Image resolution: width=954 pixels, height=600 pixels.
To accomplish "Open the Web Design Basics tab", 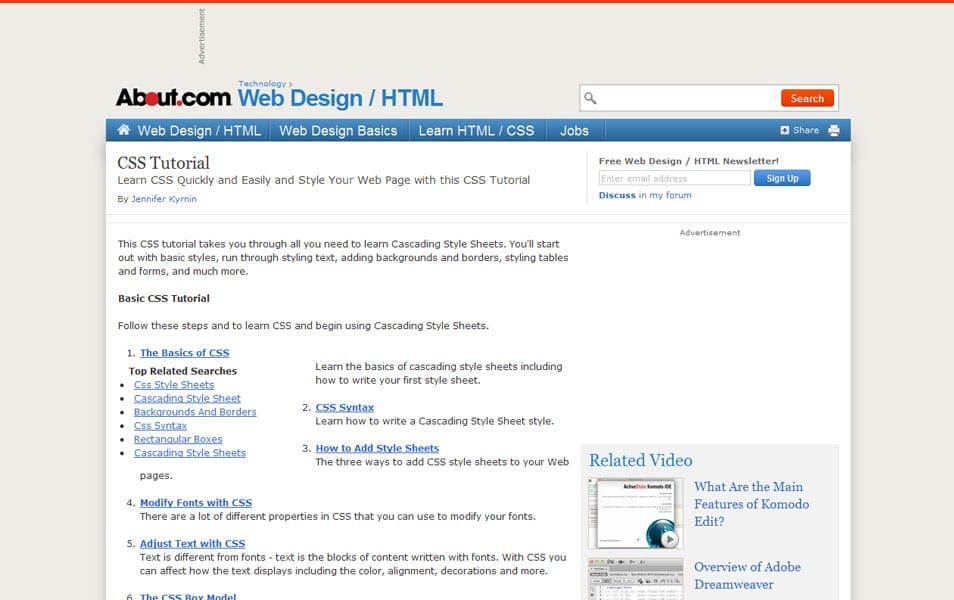I will (x=338, y=131).
